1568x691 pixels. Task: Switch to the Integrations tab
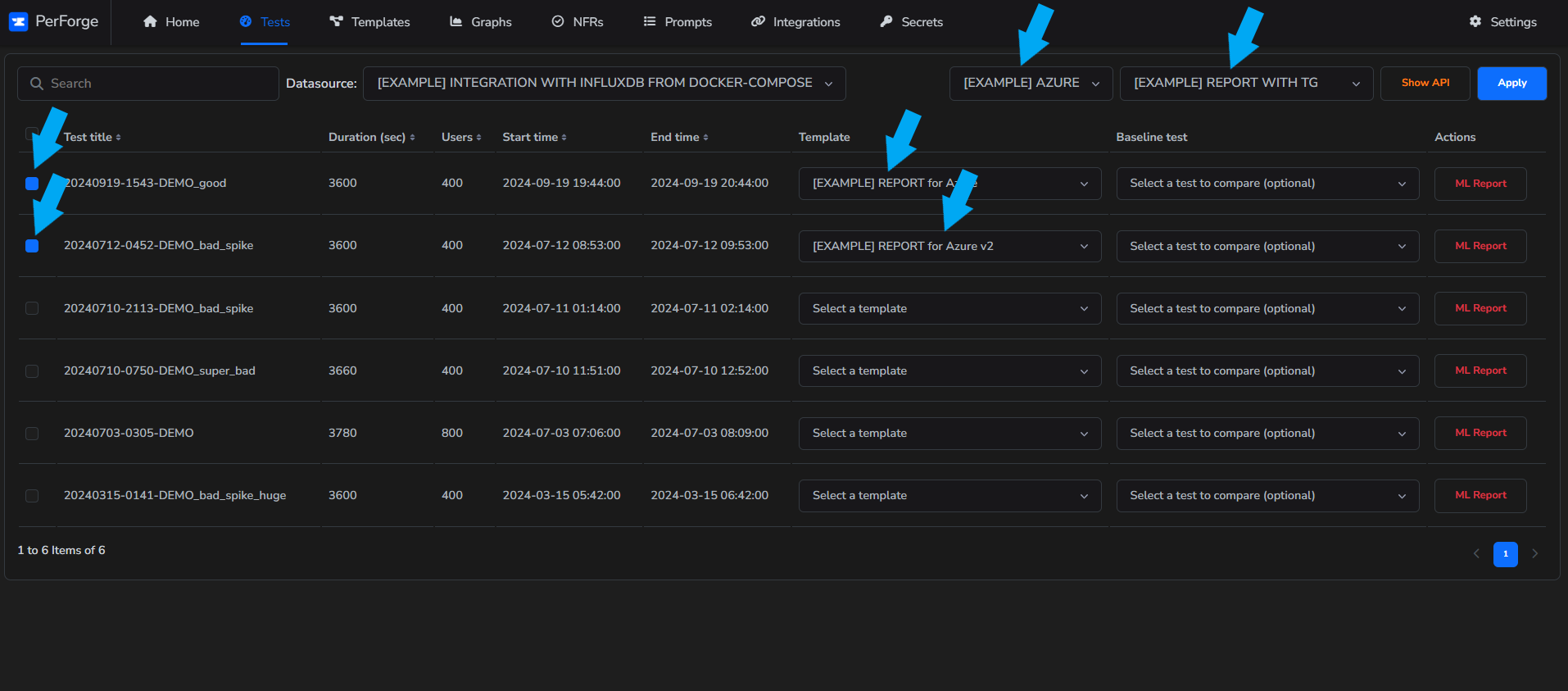click(x=795, y=22)
